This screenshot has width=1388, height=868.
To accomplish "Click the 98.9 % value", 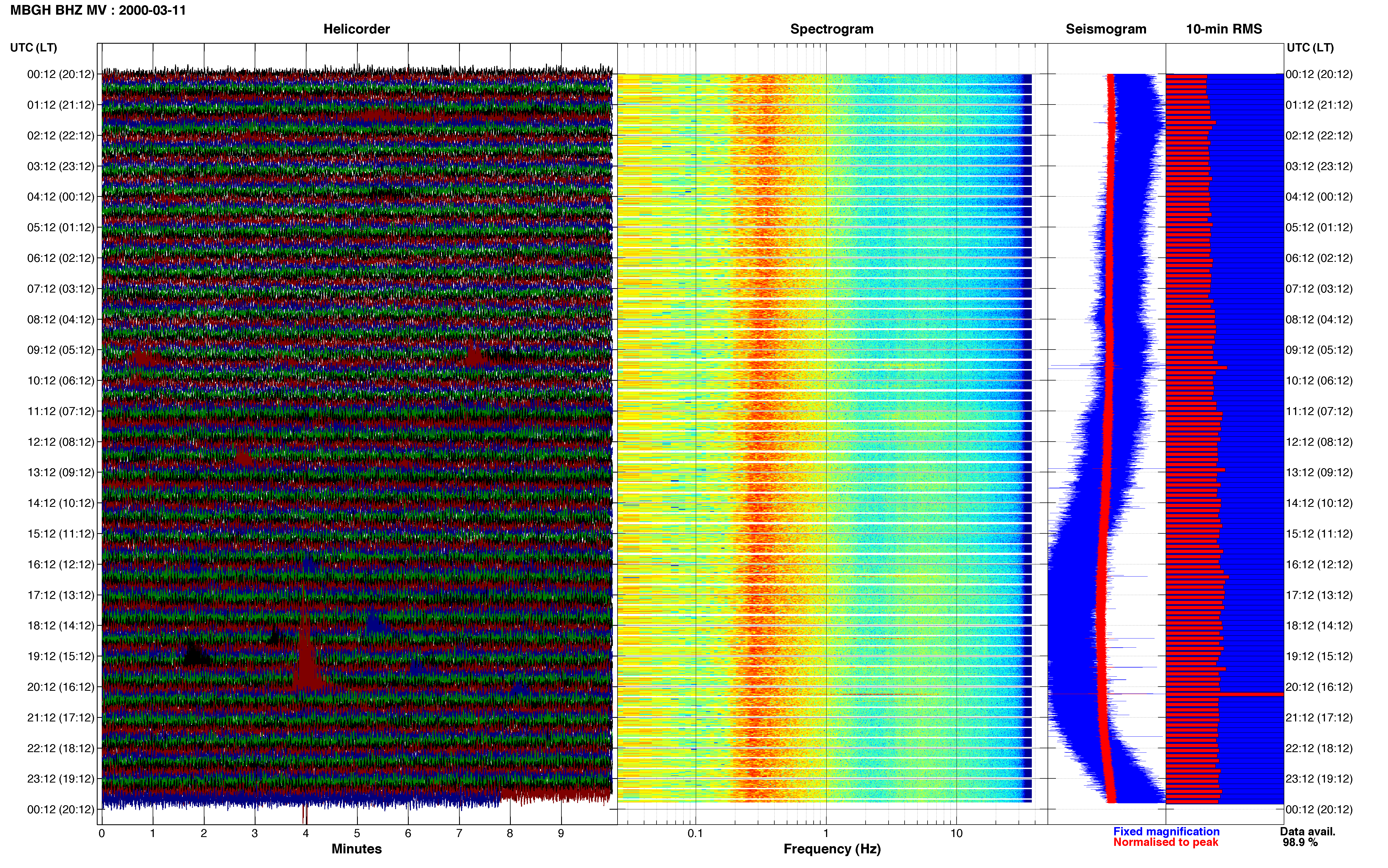I will point(1300,842).
